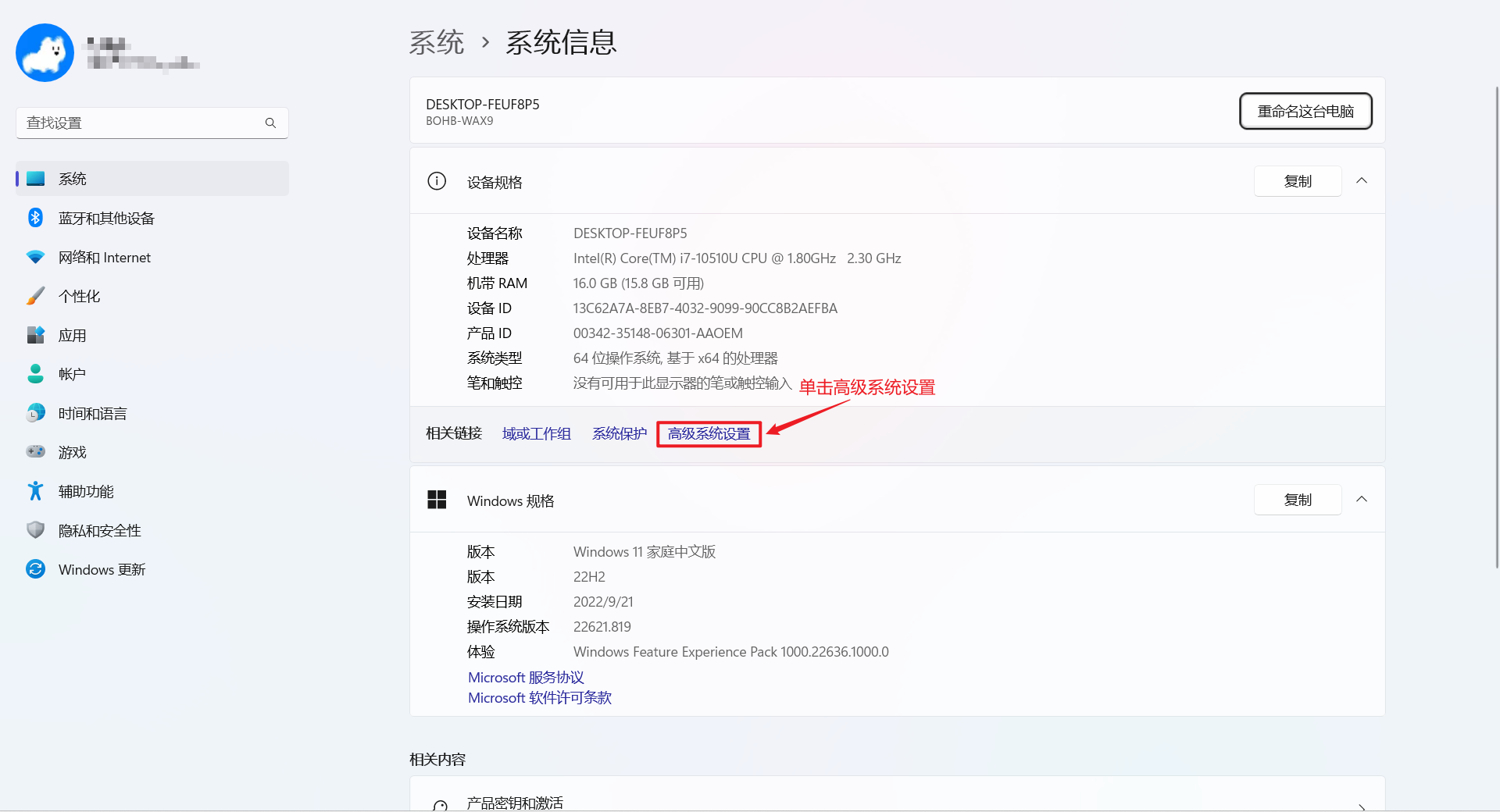Click 高级系统设置 link
Screen dimensions: 1500x812
pyautogui.click(x=709, y=433)
